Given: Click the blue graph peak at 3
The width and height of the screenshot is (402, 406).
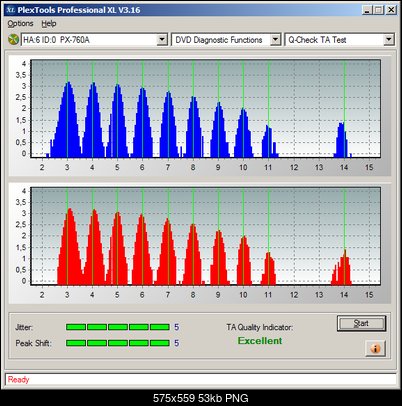Looking at the screenshot, I should coord(68,119).
